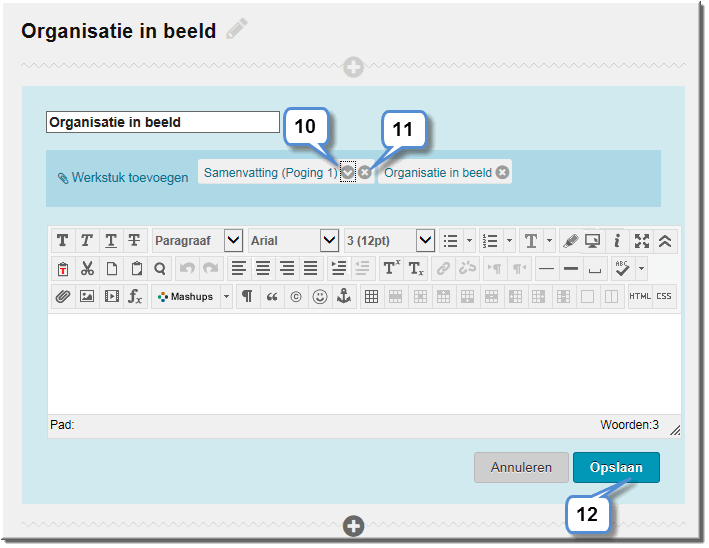Expand the text color picker arrow
Viewport: 709px width, 548px height.
(549, 241)
